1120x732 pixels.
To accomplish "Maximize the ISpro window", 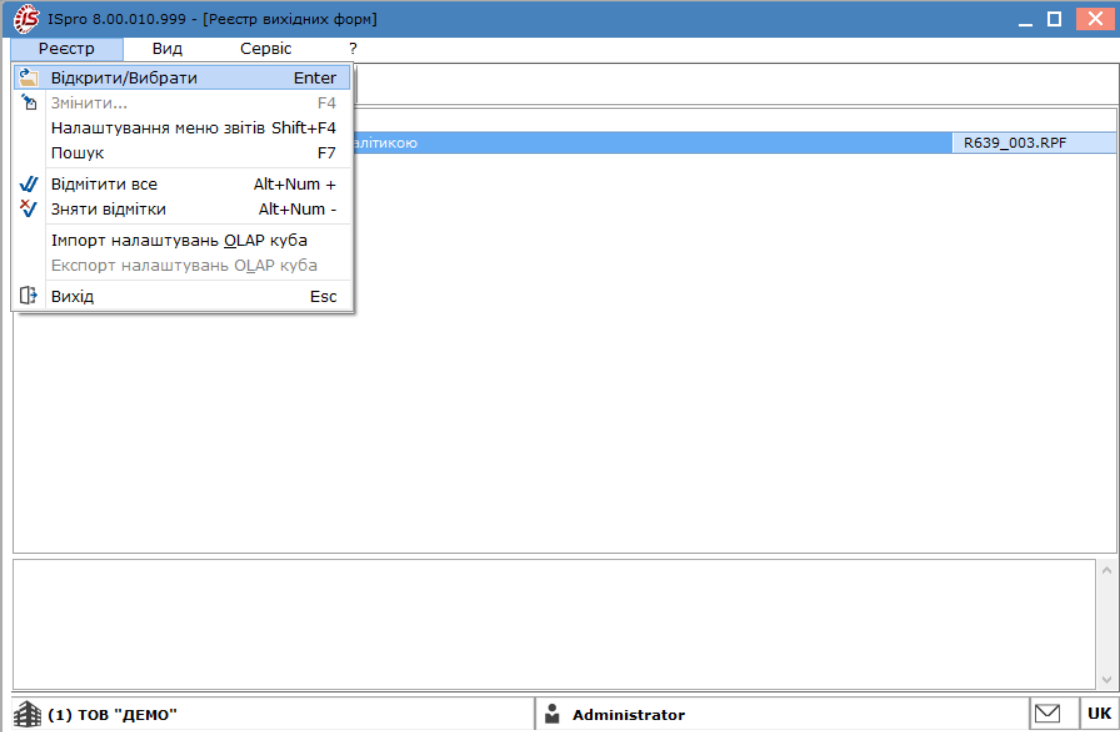I will (1054, 19).
